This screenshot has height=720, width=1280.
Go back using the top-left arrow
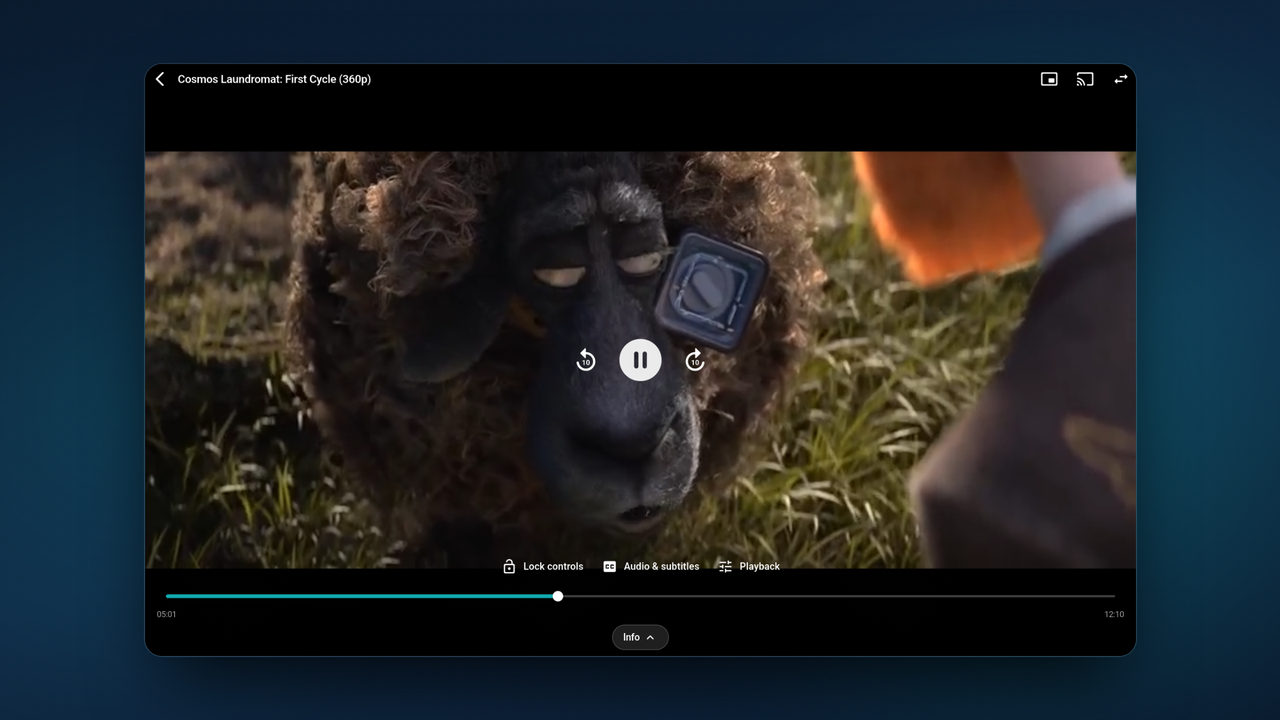160,79
